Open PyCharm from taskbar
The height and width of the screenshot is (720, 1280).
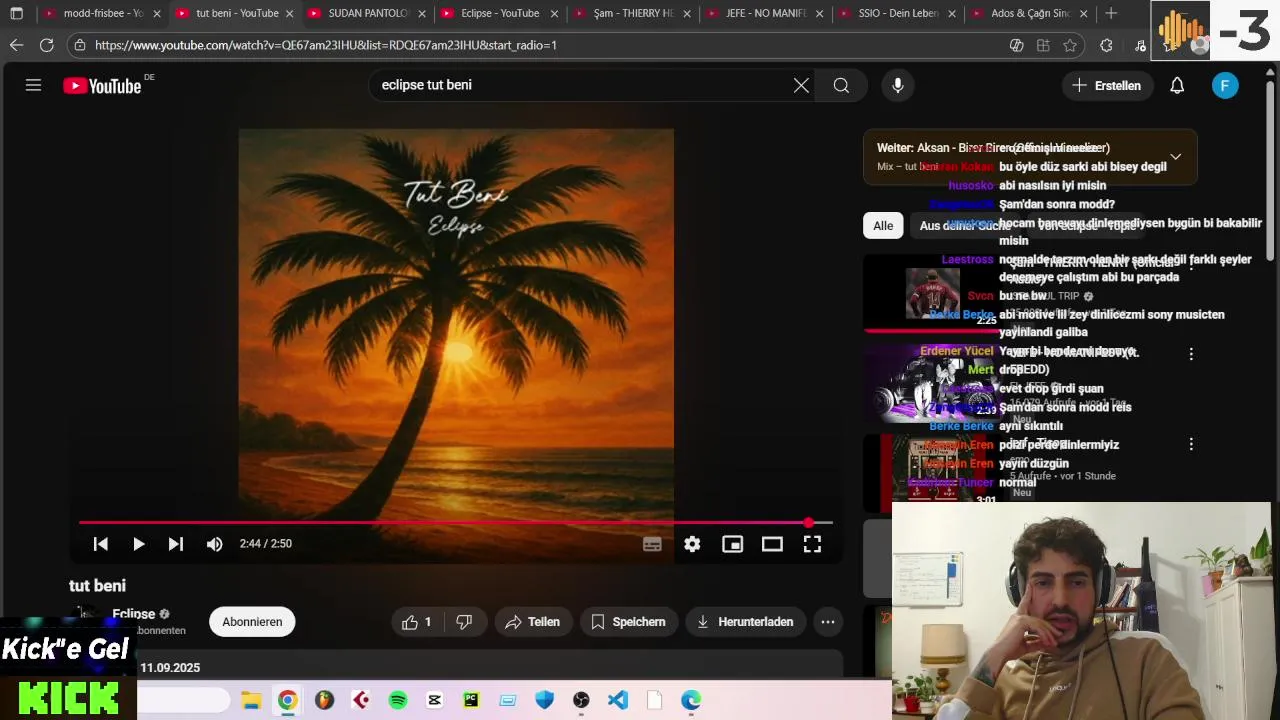click(471, 700)
